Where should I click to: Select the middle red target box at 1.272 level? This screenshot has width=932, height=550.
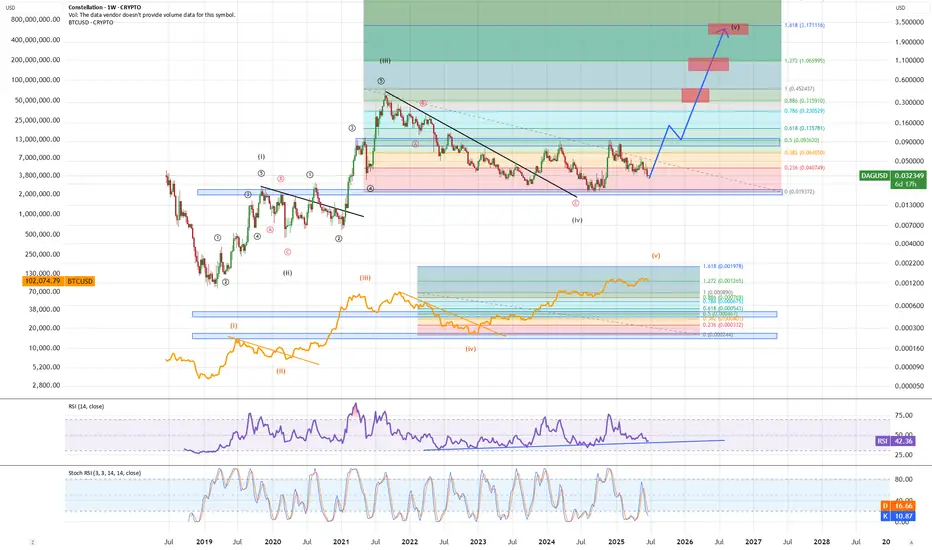[709, 64]
